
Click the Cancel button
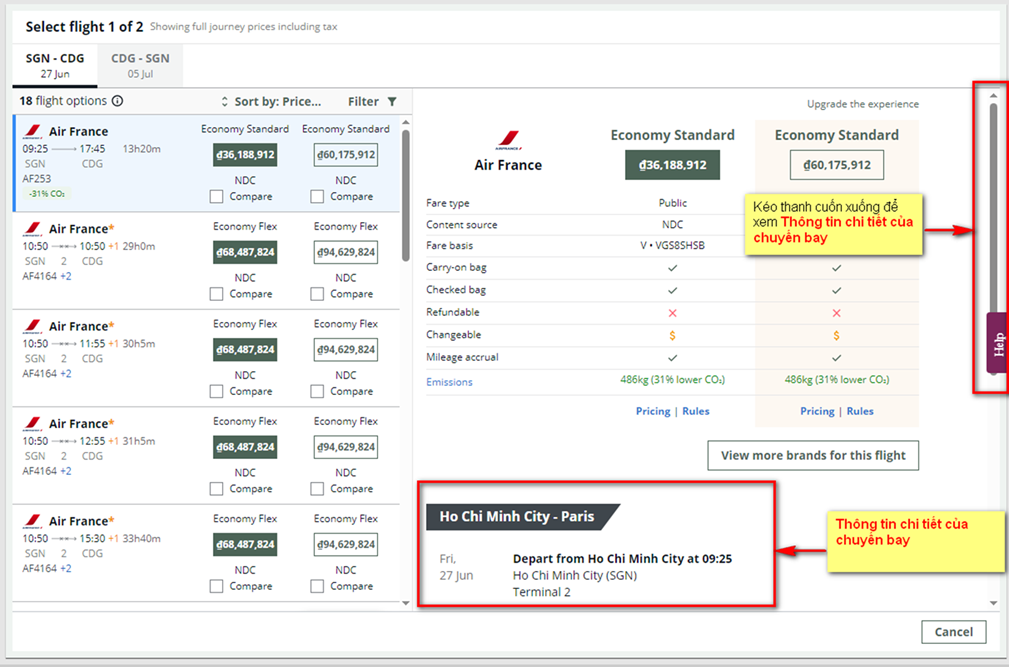[x=954, y=632]
